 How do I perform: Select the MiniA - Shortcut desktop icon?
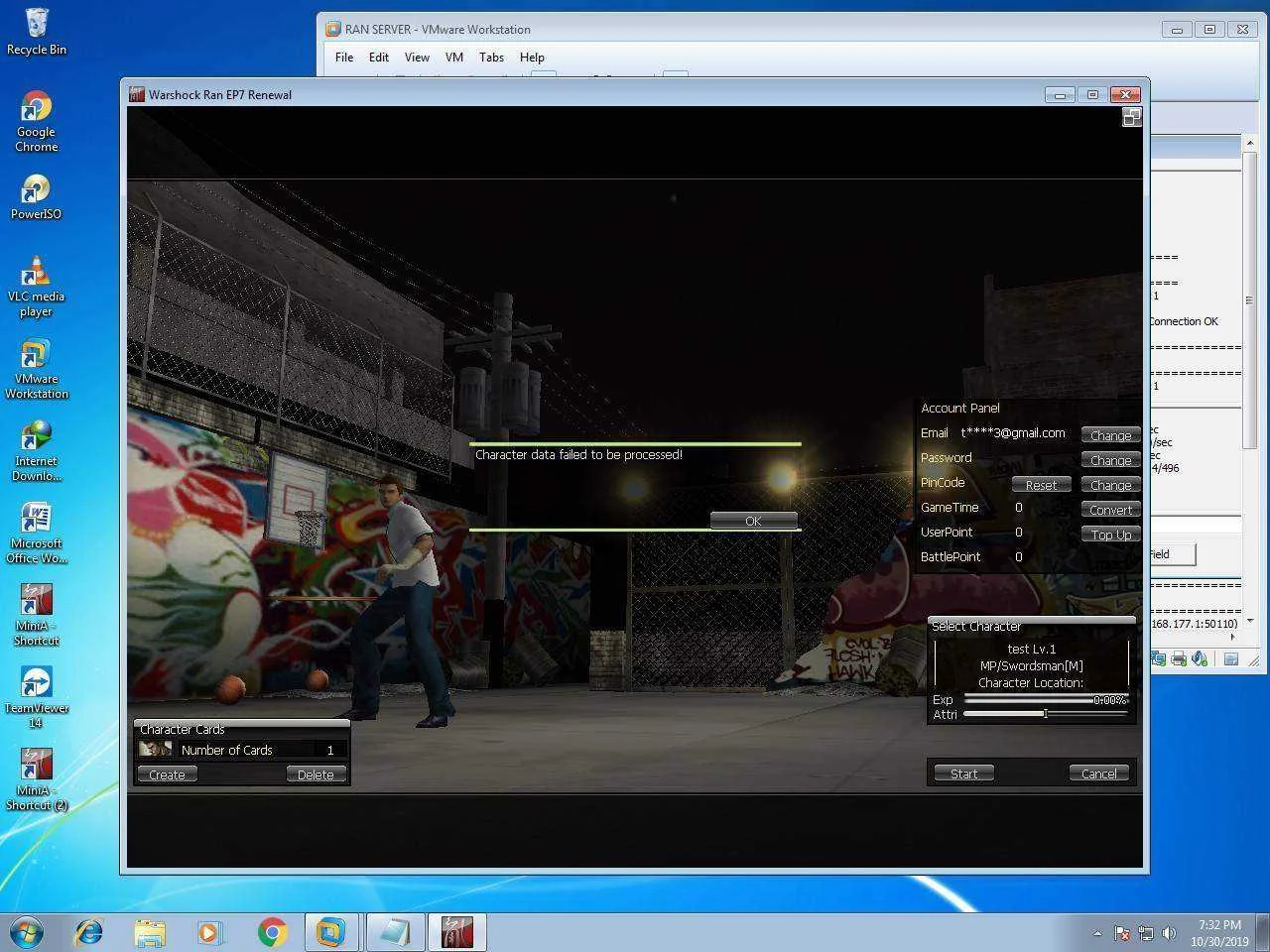[37, 616]
